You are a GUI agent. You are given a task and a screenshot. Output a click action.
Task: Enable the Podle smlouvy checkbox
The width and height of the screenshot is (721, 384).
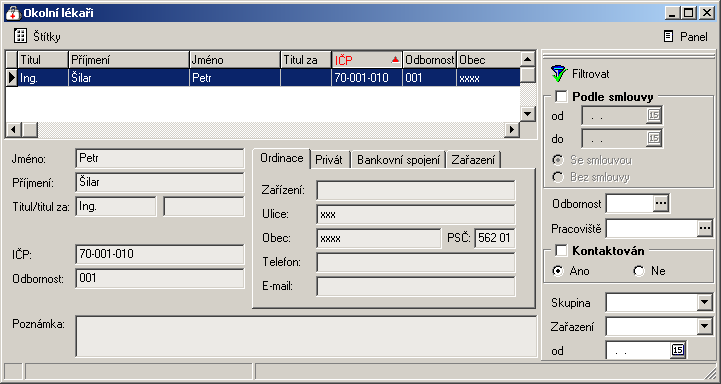561,97
